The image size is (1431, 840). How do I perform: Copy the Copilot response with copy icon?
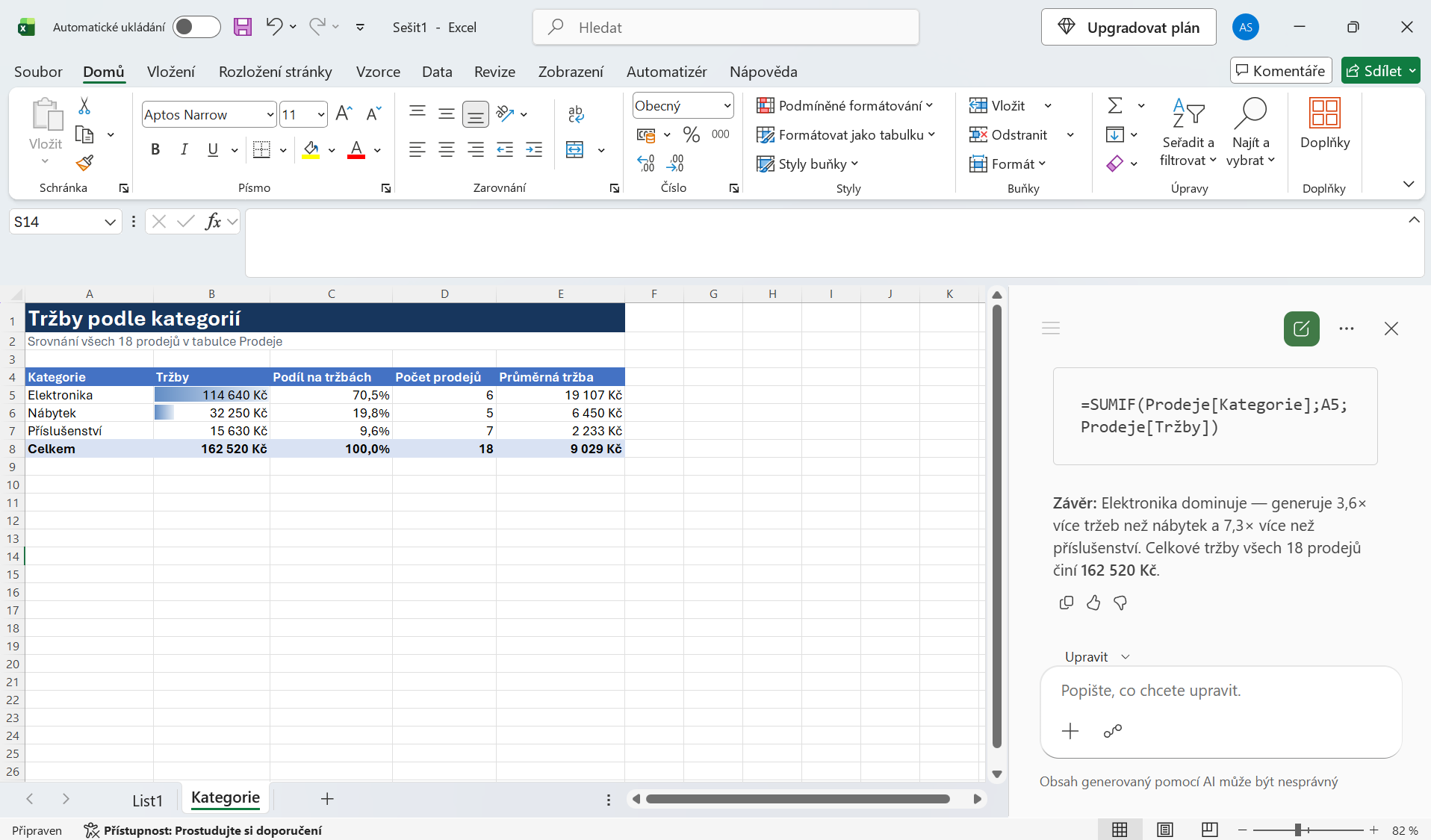(1067, 603)
